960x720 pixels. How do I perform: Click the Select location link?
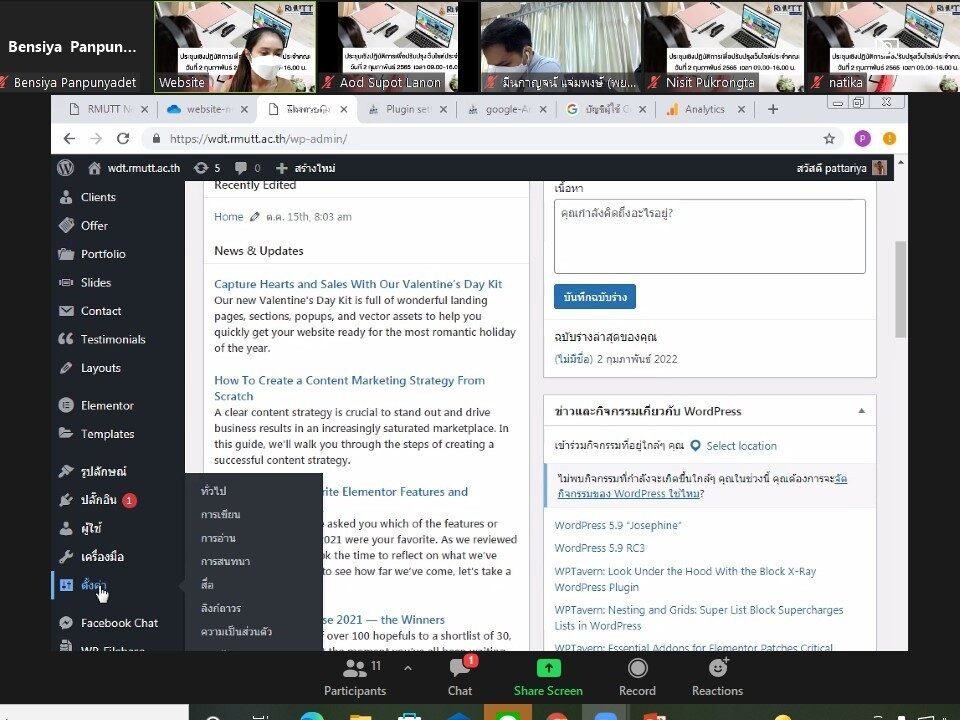[x=741, y=446]
